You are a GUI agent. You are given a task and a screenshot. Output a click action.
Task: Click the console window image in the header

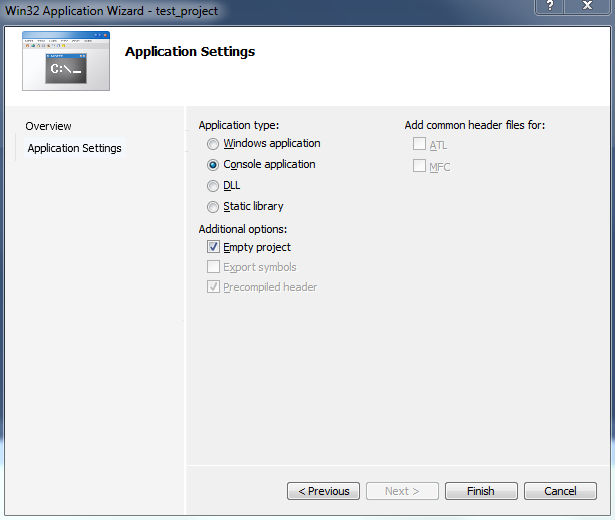(x=67, y=61)
